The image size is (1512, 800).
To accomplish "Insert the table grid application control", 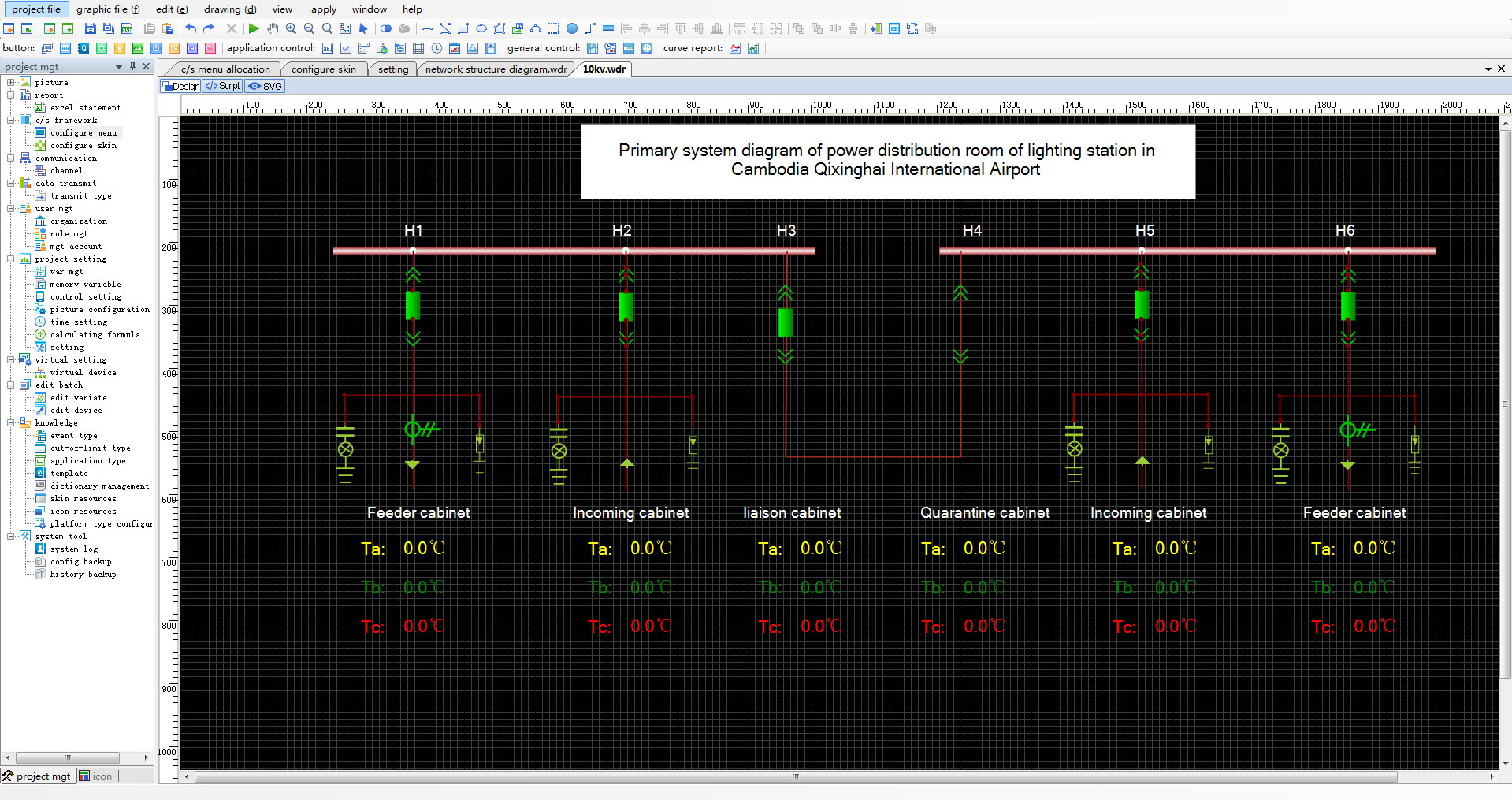I will pyautogui.click(x=418, y=48).
